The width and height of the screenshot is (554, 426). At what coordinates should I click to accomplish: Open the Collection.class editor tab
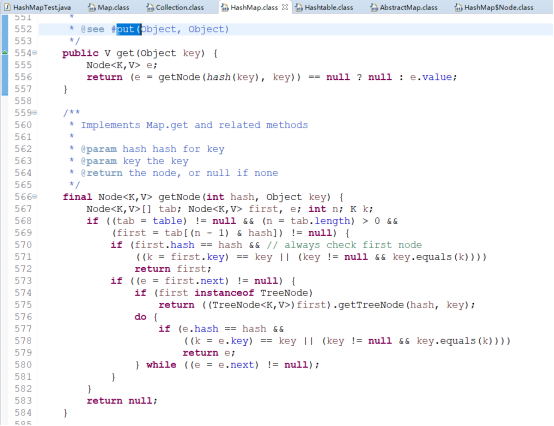(x=179, y=7)
